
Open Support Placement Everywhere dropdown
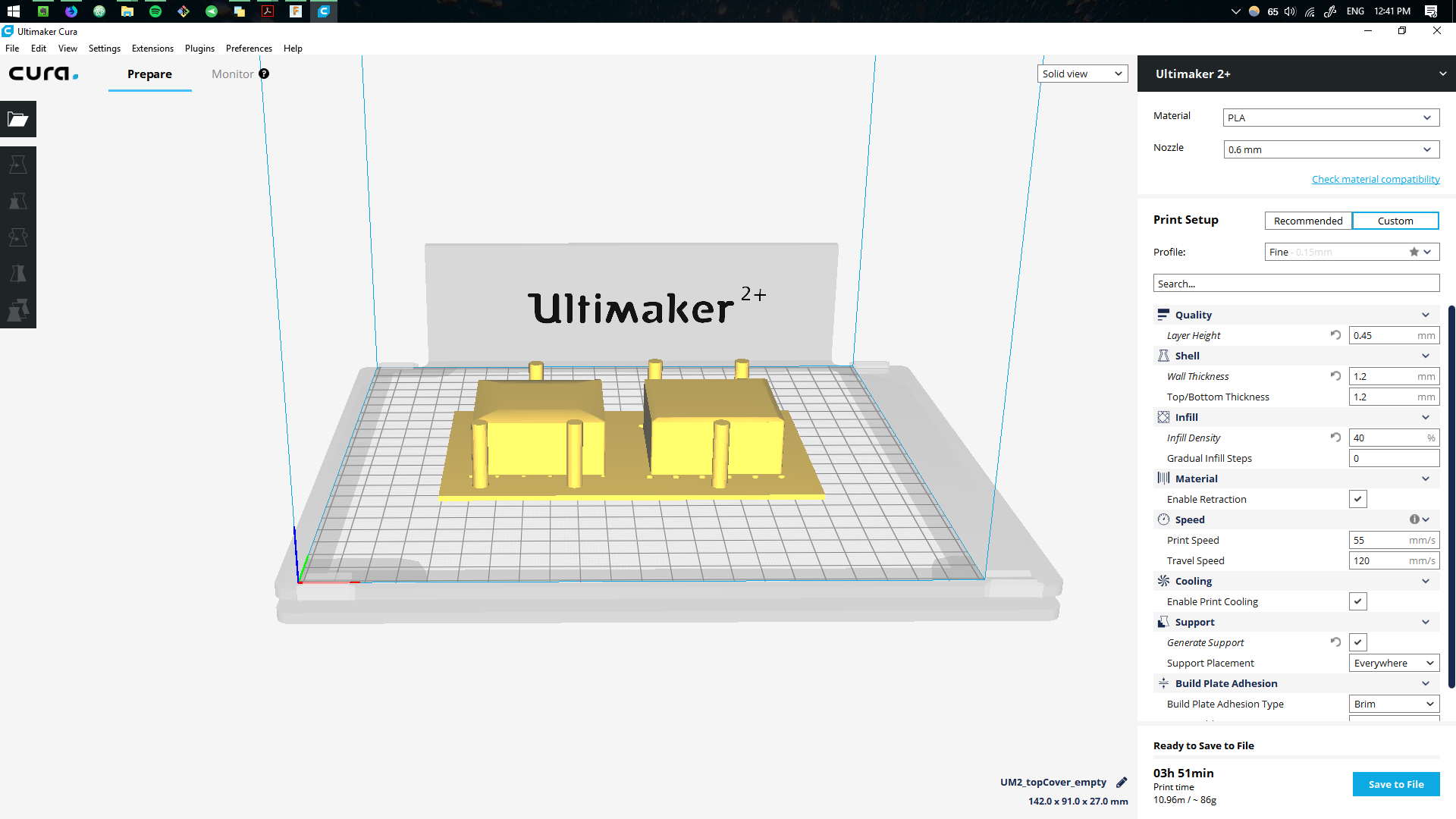click(x=1394, y=663)
